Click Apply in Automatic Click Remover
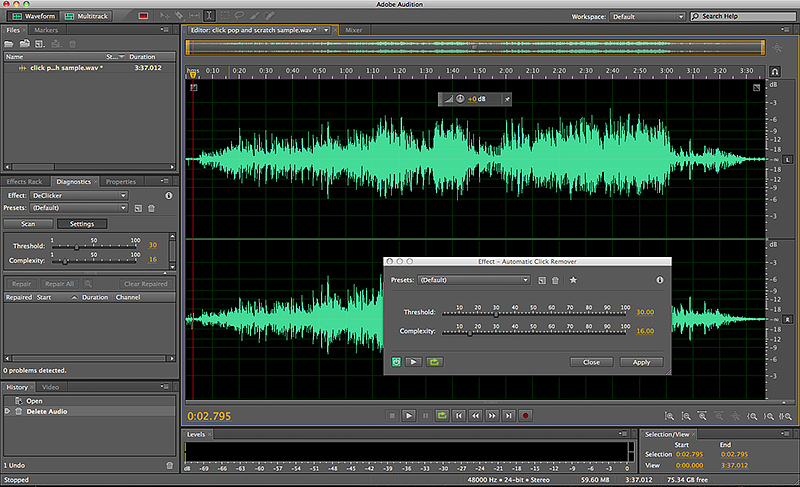Image resolution: width=800 pixels, height=487 pixels. 641,362
